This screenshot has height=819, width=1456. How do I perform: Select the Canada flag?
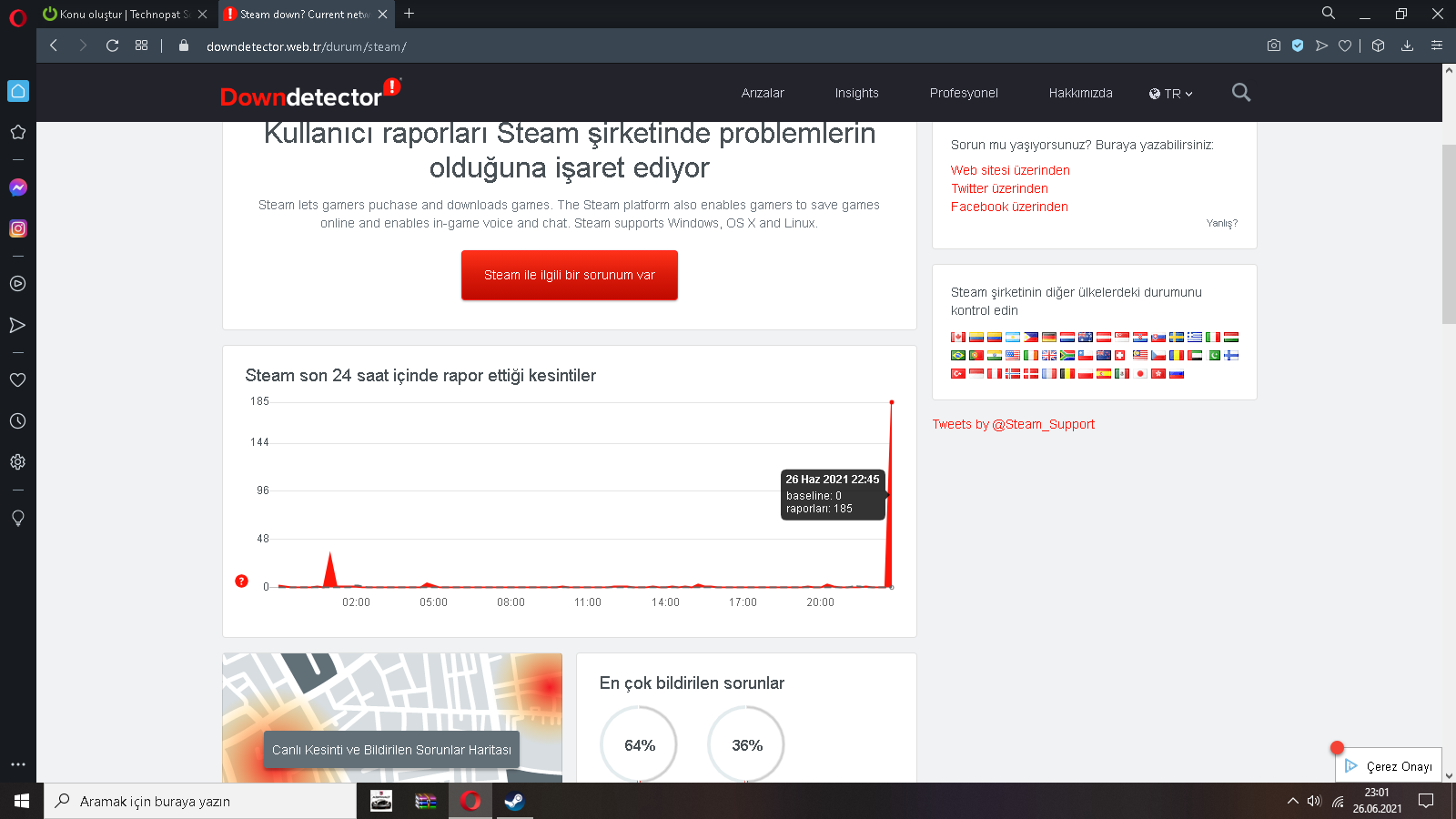(958, 338)
